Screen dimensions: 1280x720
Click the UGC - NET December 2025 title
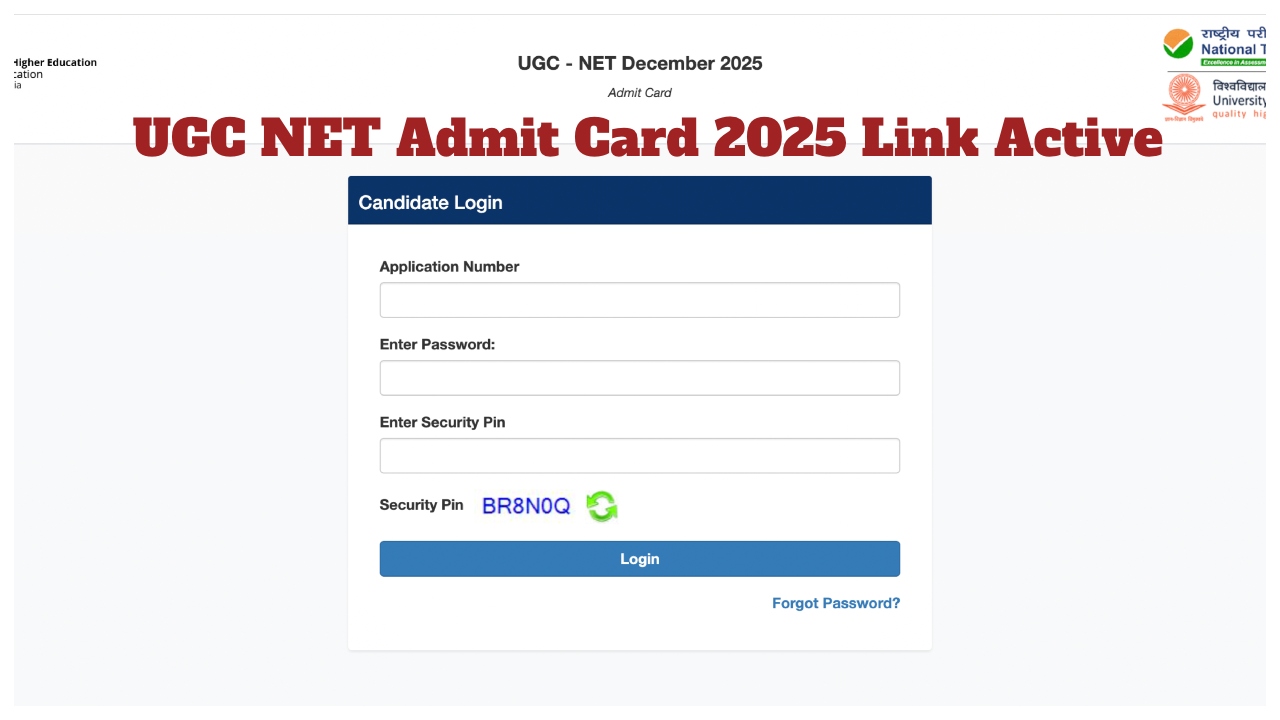coord(639,63)
